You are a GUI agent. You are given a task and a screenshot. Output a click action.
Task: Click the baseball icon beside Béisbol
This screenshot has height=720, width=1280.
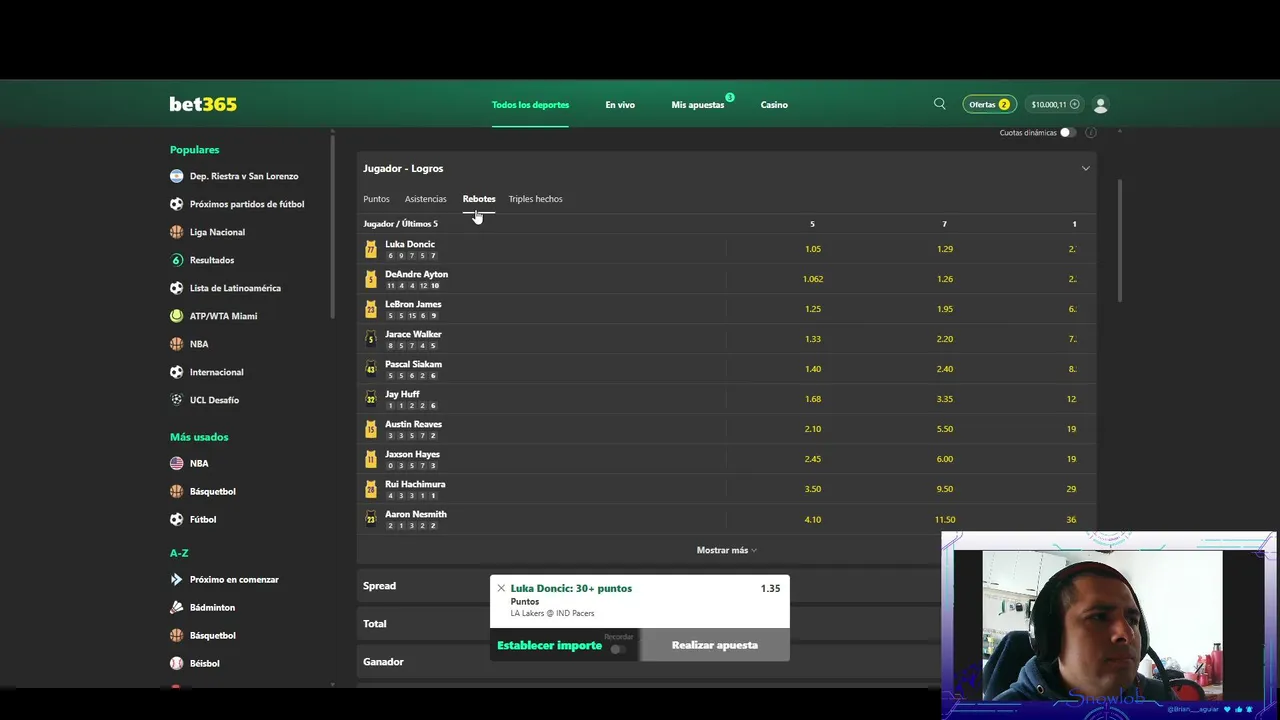(177, 663)
